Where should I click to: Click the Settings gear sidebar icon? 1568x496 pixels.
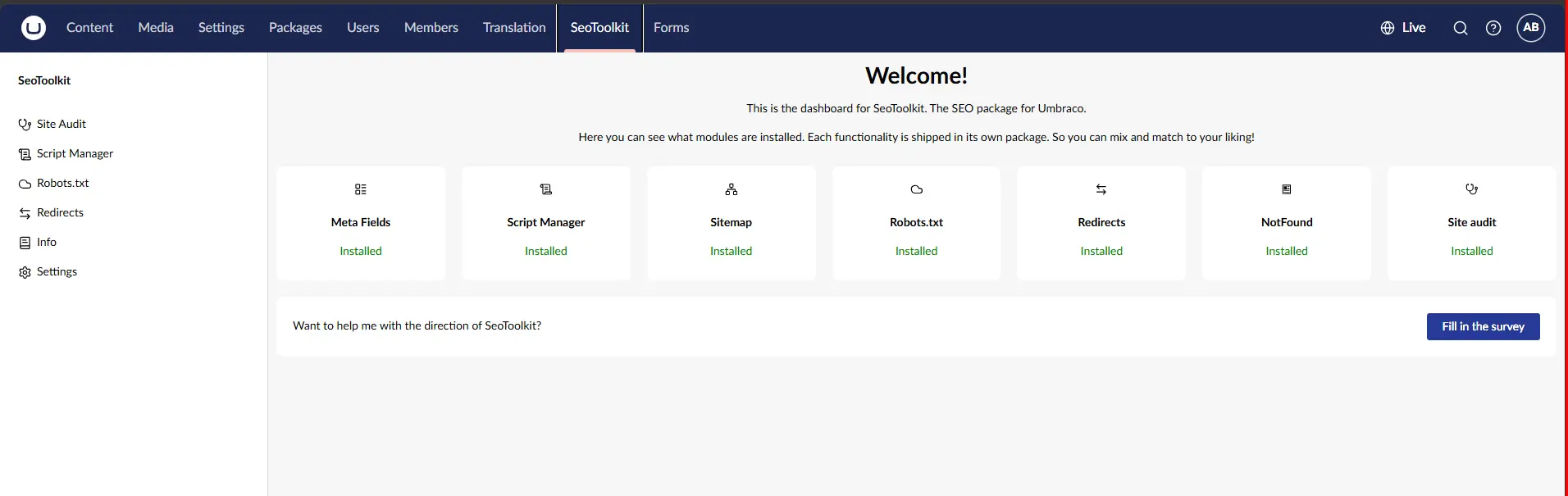point(25,272)
